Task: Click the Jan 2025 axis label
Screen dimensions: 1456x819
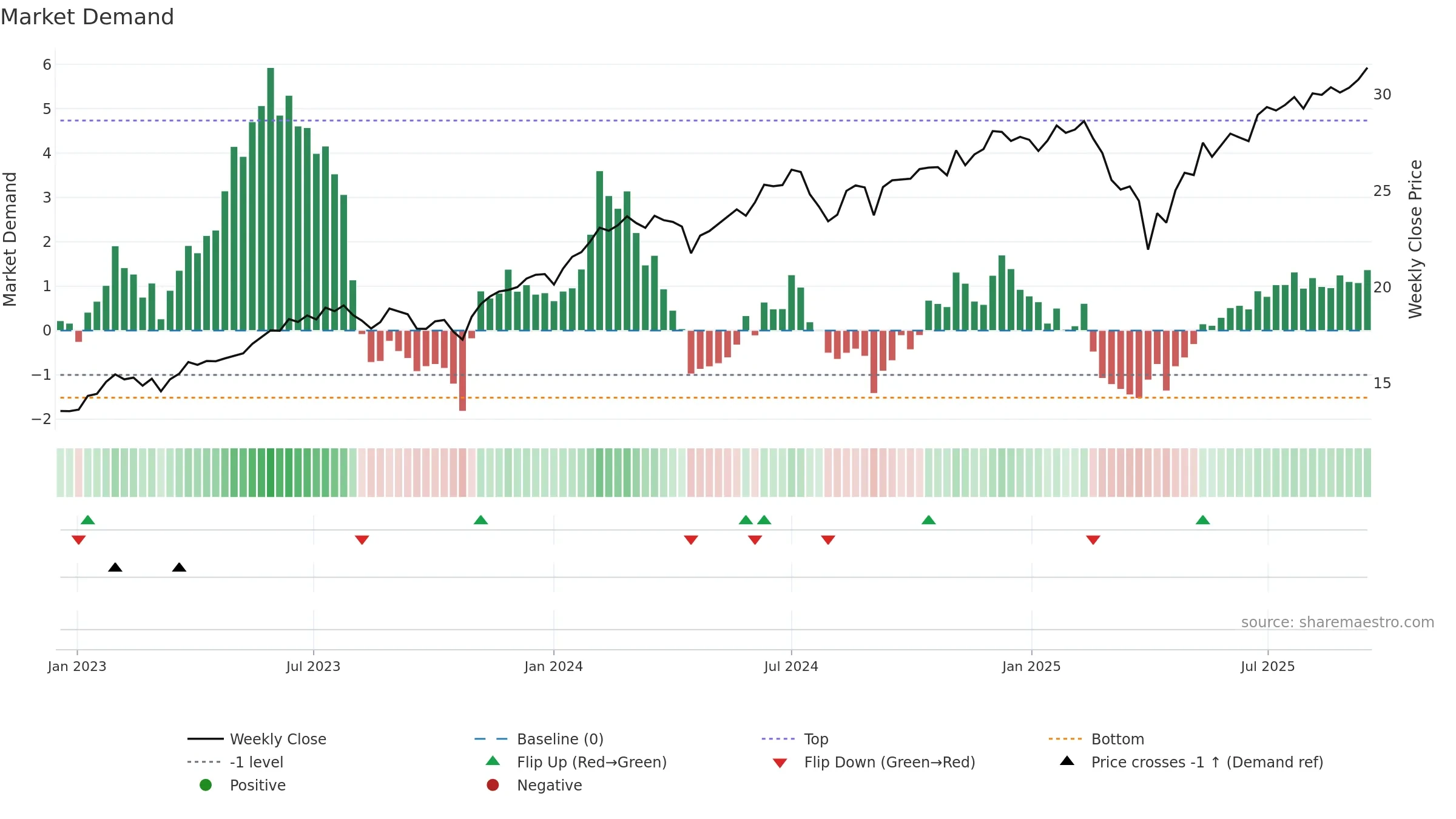Action: 1032,666
